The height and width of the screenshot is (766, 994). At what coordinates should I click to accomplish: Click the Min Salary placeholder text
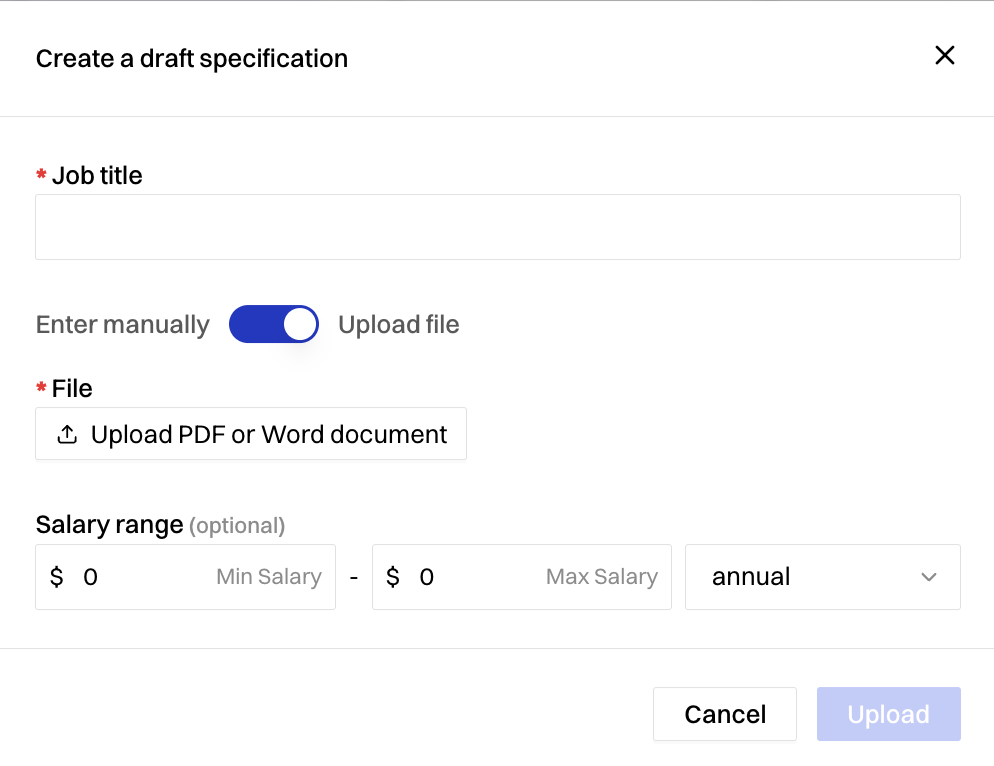pos(269,577)
